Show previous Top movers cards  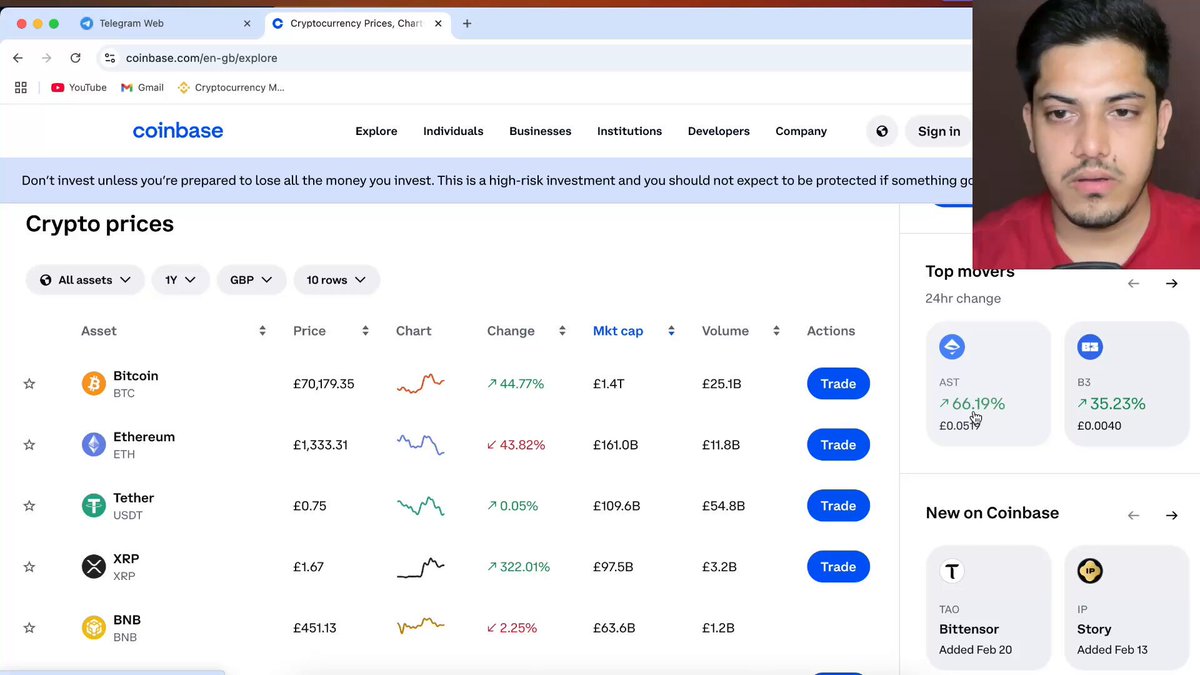pos(1133,284)
